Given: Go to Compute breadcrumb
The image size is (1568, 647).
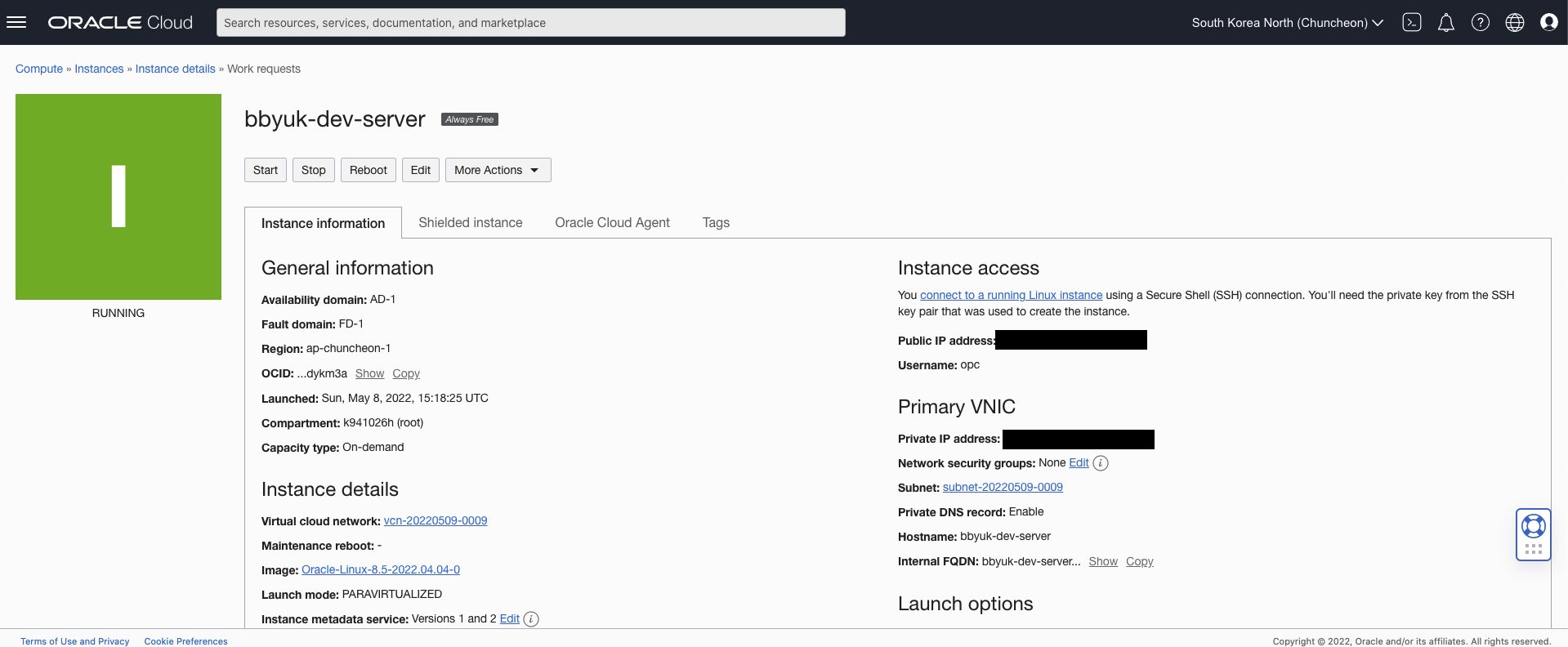Looking at the screenshot, I should click(x=39, y=69).
